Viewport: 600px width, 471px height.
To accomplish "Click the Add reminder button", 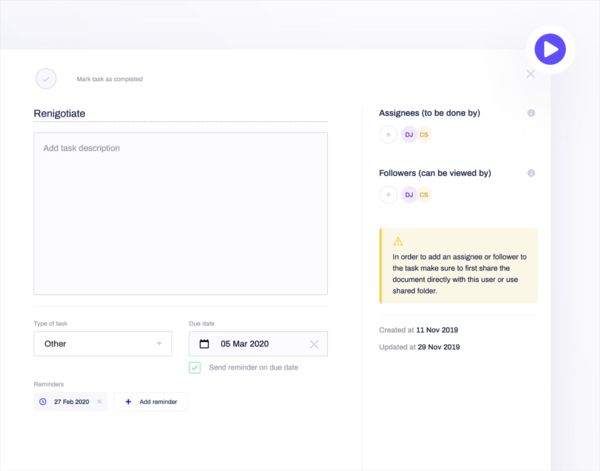I will click(x=151, y=402).
